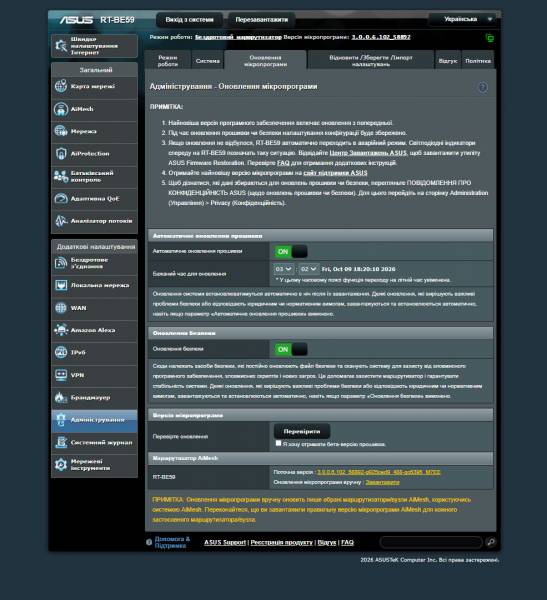Viewport: 547px width, 600px height.
Task: Open the Українська language dropdown
Action: point(464,19)
